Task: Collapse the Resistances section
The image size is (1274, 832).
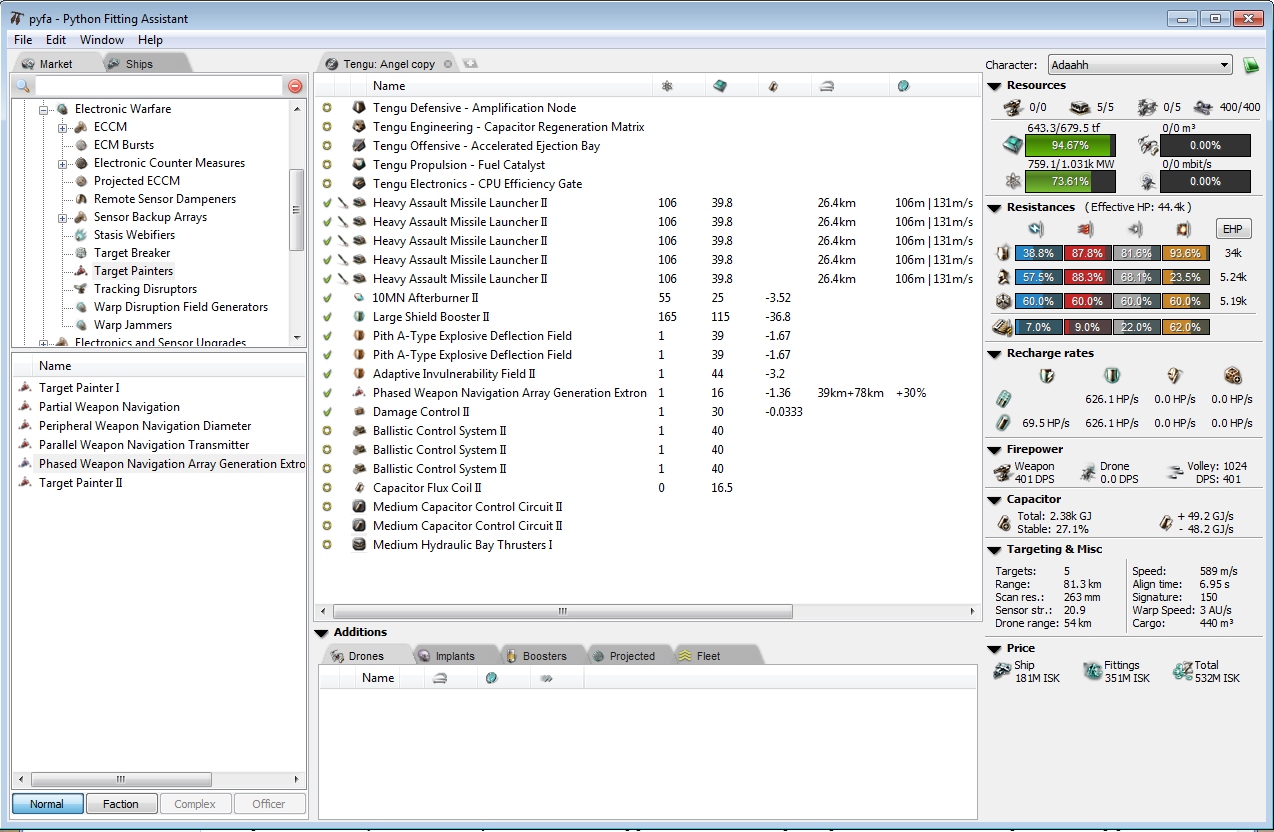Action: point(995,207)
